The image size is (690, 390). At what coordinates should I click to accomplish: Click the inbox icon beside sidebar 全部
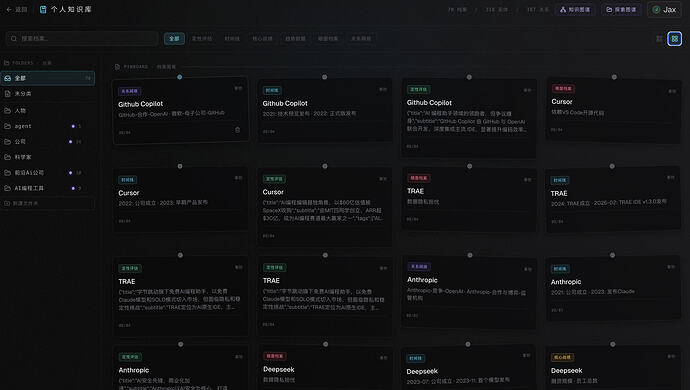pos(7,78)
